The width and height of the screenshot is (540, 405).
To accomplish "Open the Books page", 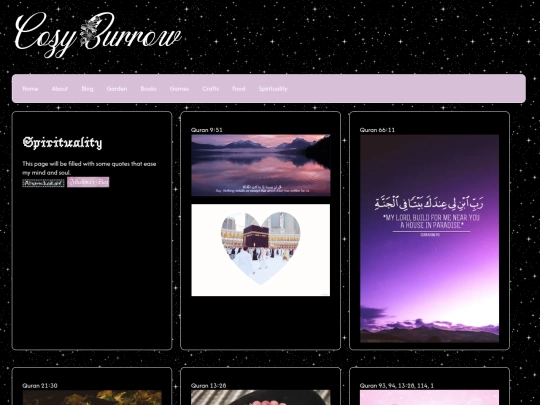I will click(148, 89).
